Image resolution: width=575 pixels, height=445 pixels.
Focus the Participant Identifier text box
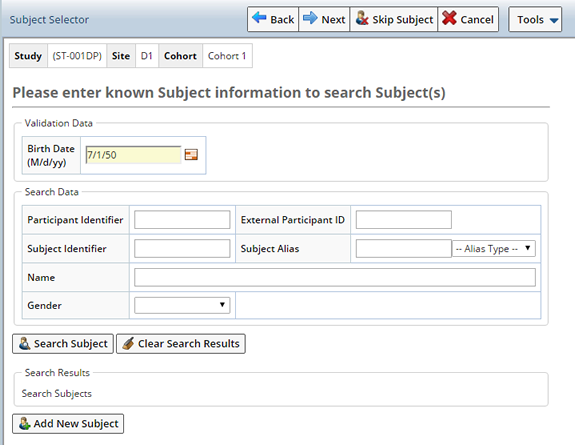click(182, 220)
